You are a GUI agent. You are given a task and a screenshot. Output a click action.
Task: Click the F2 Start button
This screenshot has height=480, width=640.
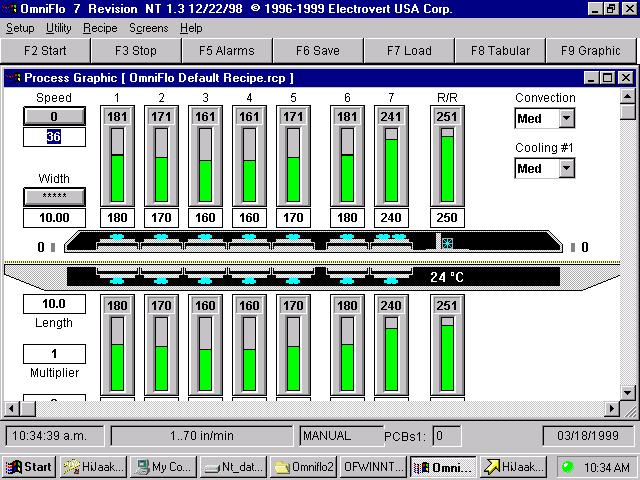point(45,51)
